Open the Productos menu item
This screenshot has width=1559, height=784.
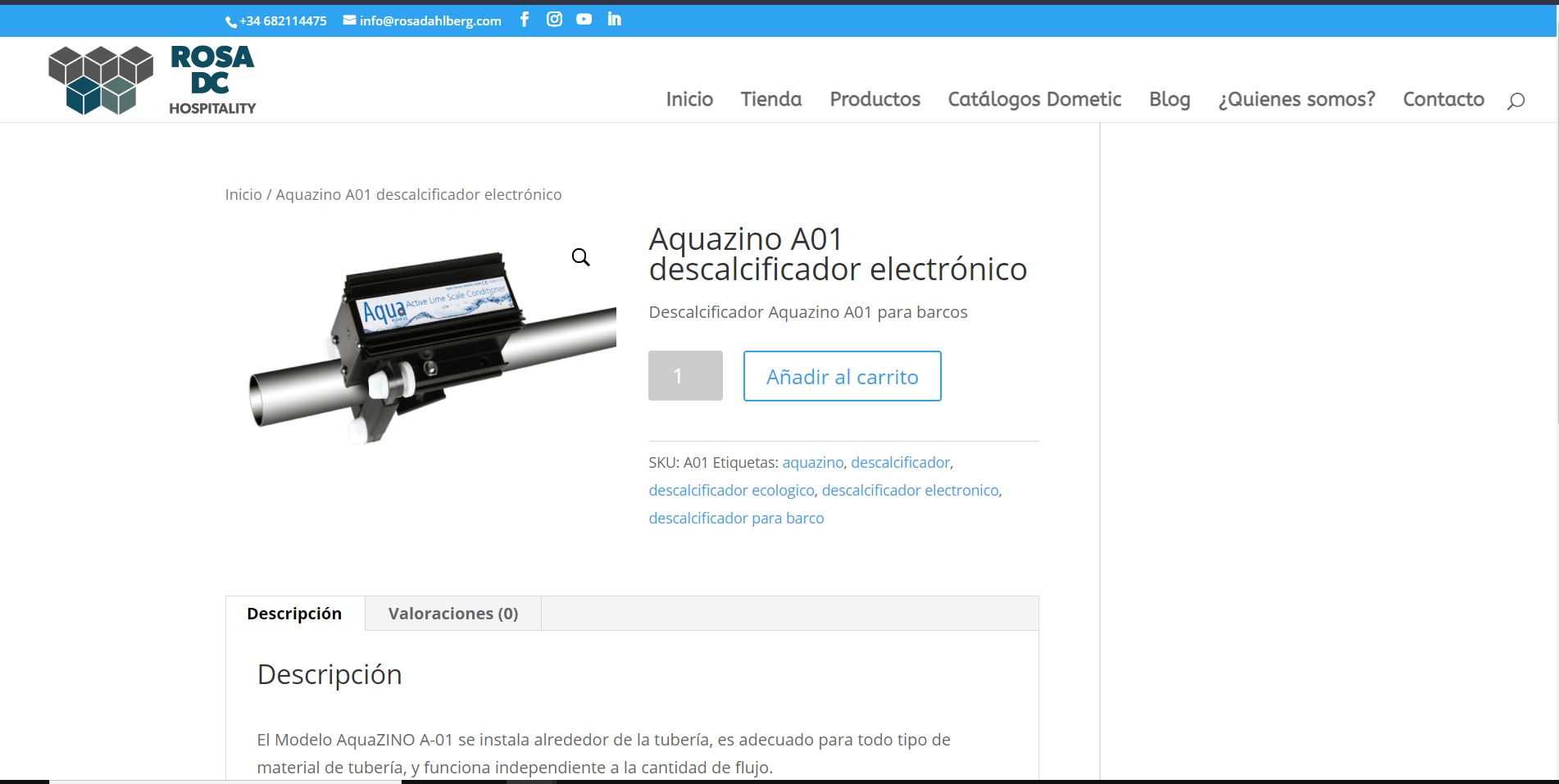[x=875, y=99]
